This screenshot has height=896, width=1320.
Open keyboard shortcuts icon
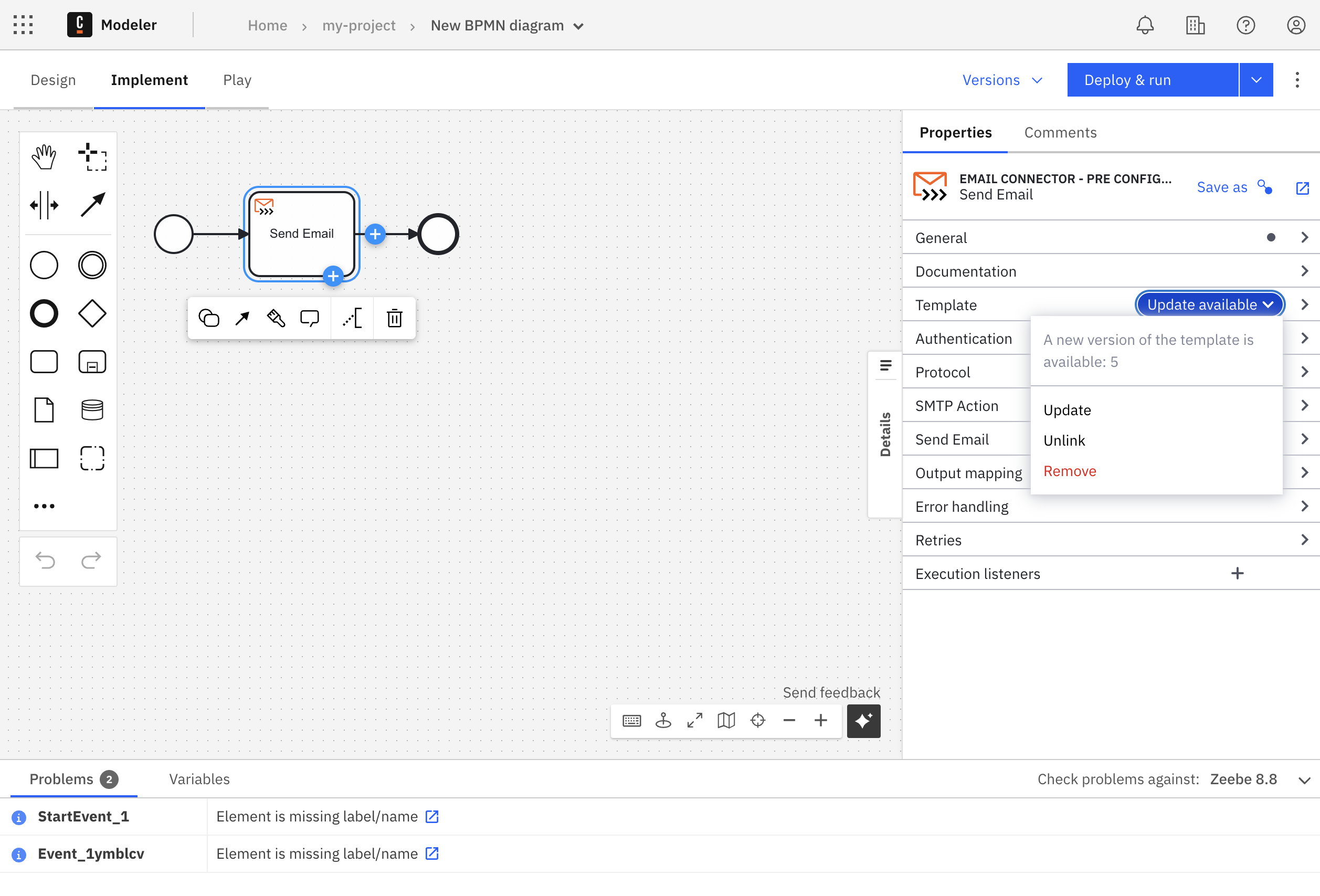631,721
